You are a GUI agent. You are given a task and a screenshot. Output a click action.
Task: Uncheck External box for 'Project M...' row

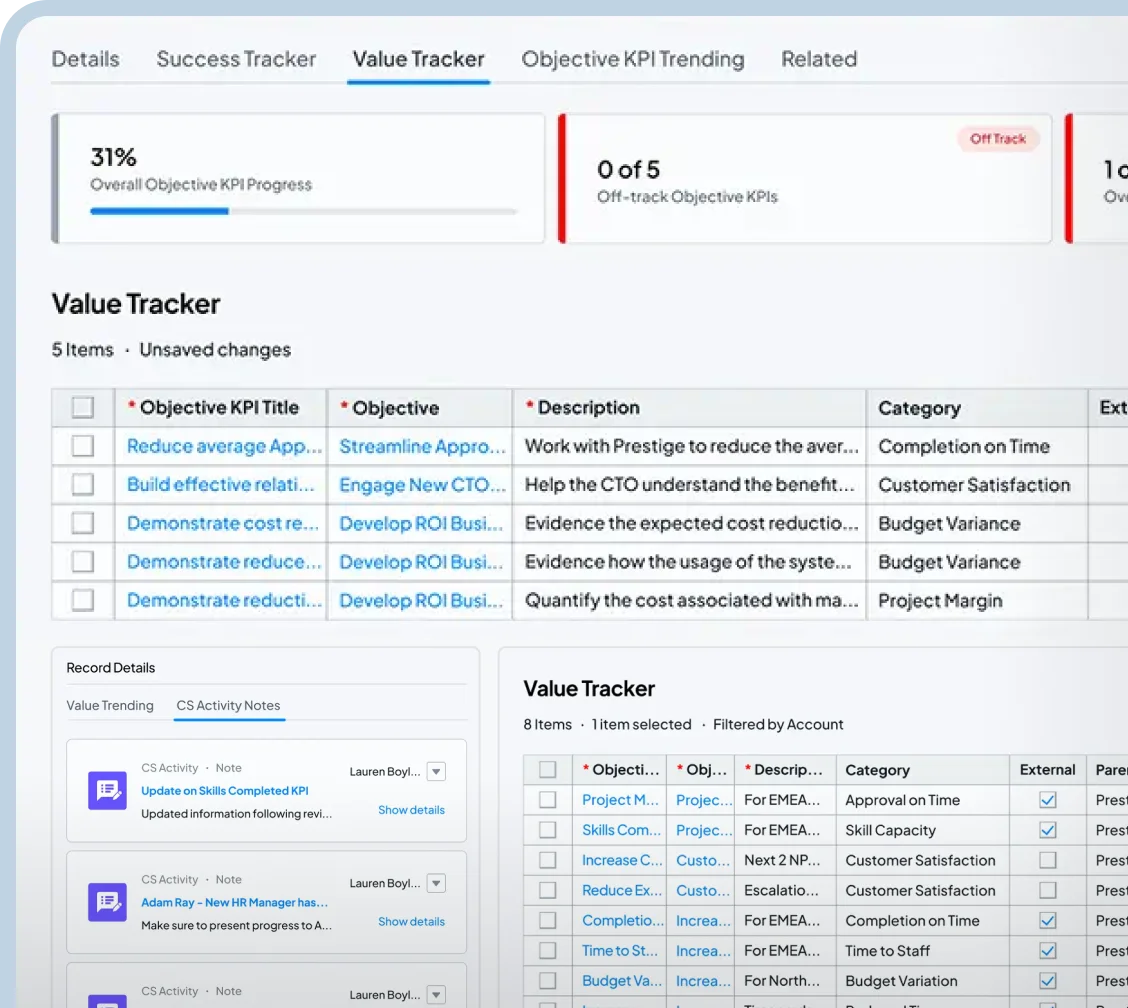(x=1047, y=800)
